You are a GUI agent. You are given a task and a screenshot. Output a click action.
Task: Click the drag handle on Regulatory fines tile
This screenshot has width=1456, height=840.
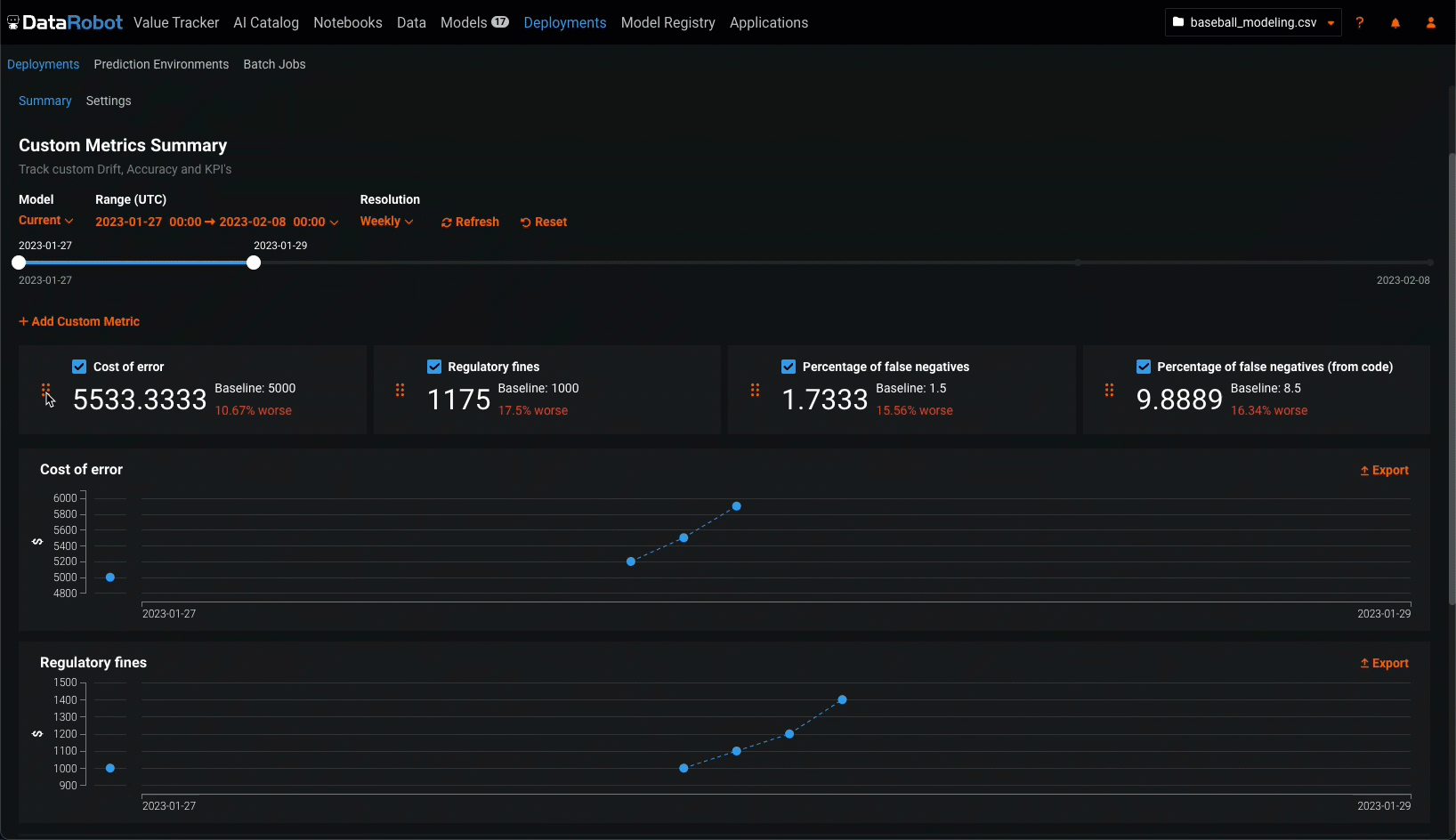400,390
